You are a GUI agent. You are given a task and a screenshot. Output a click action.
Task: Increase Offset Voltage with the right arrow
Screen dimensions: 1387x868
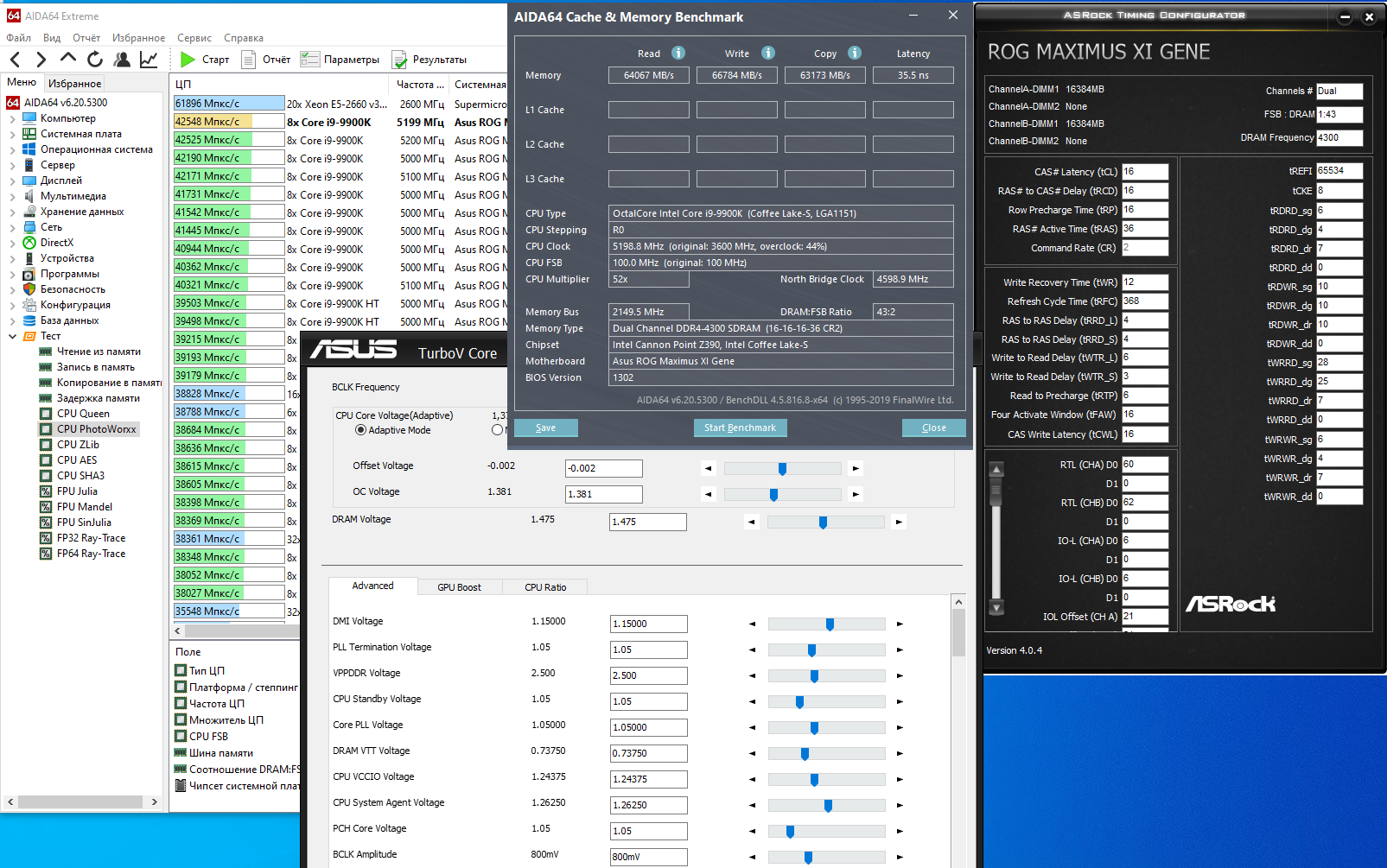click(856, 468)
